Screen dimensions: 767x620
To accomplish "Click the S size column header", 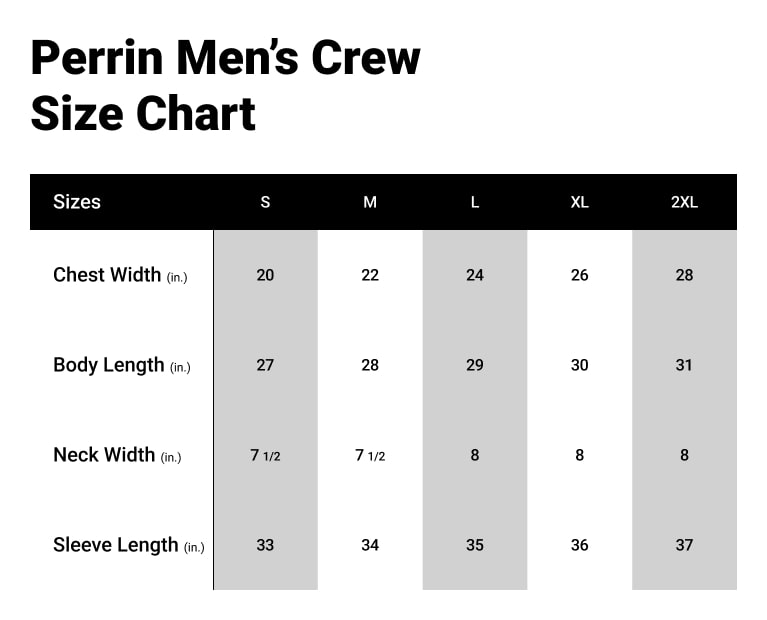I will pyautogui.click(x=265, y=202).
